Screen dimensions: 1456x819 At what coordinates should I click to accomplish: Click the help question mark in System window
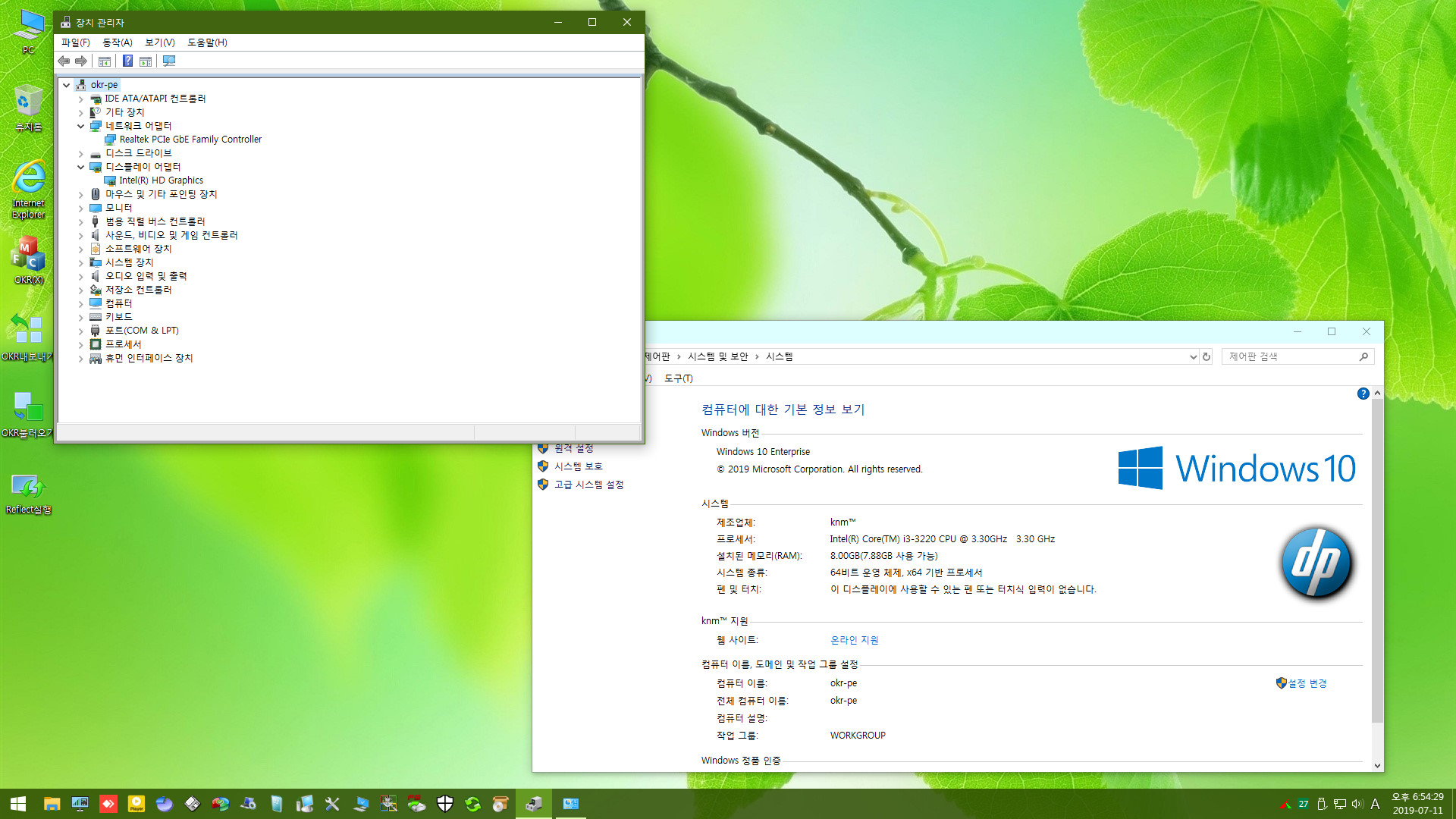click(x=1363, y=394)
